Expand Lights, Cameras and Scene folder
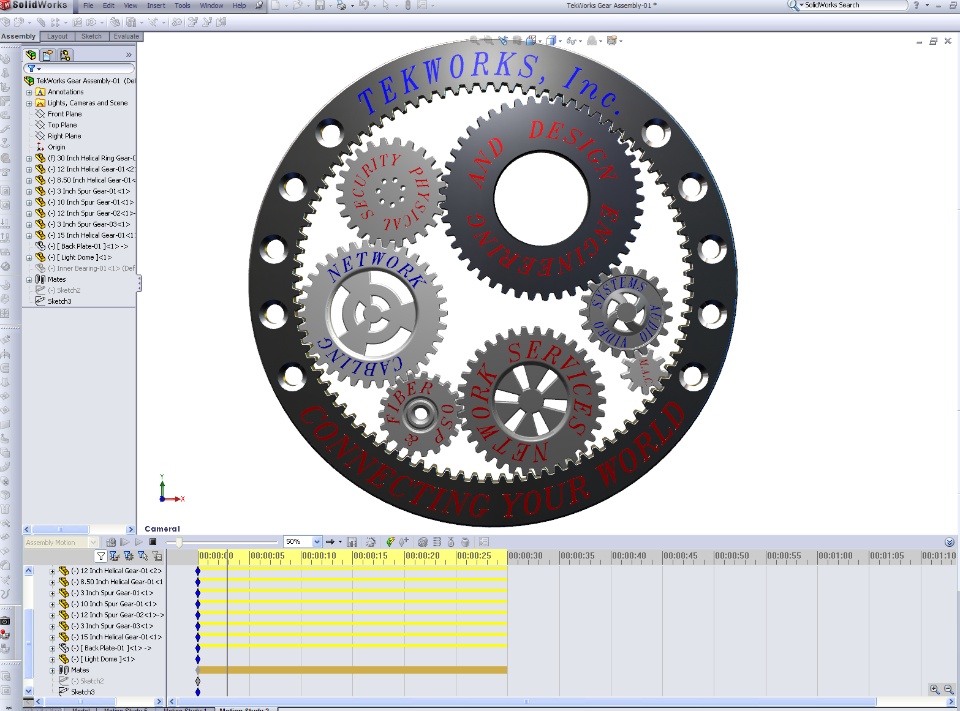Screen dimensions: 960x711 (x=29, y=103)
